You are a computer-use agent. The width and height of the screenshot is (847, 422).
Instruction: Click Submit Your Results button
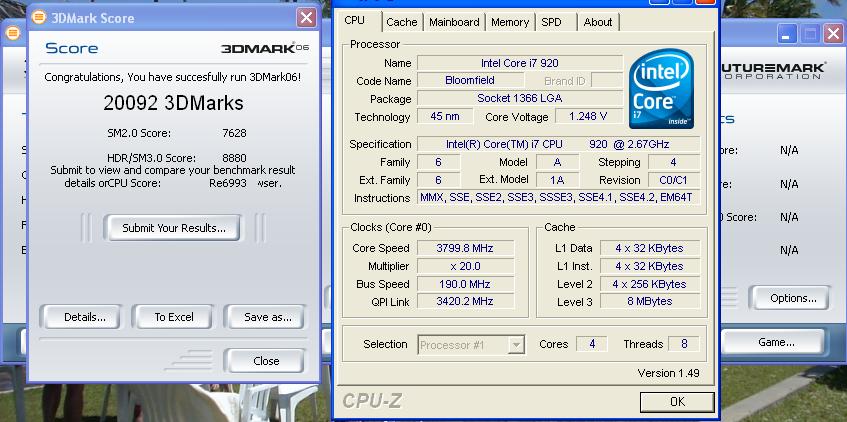[173, 228]
